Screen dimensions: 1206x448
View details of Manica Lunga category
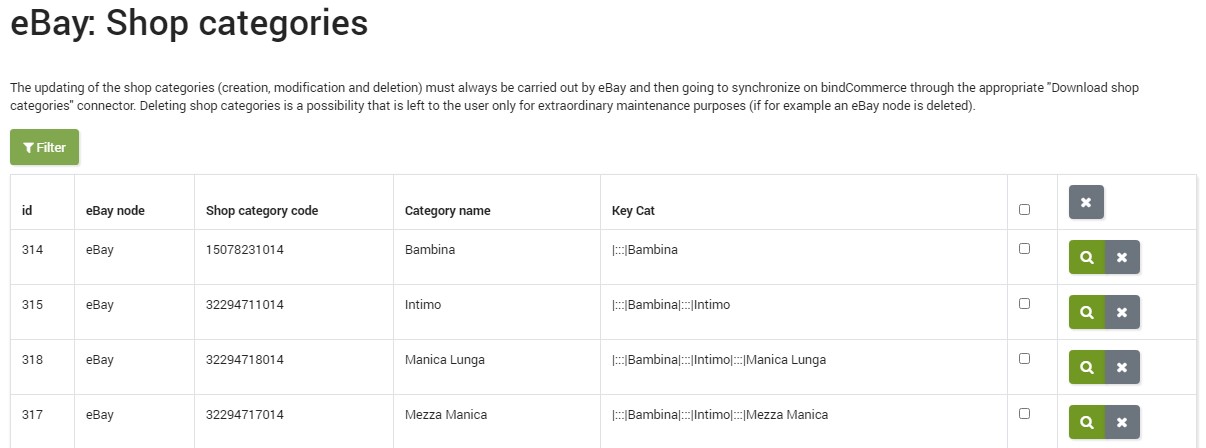pyautogui.click(x=1087, y=367)
